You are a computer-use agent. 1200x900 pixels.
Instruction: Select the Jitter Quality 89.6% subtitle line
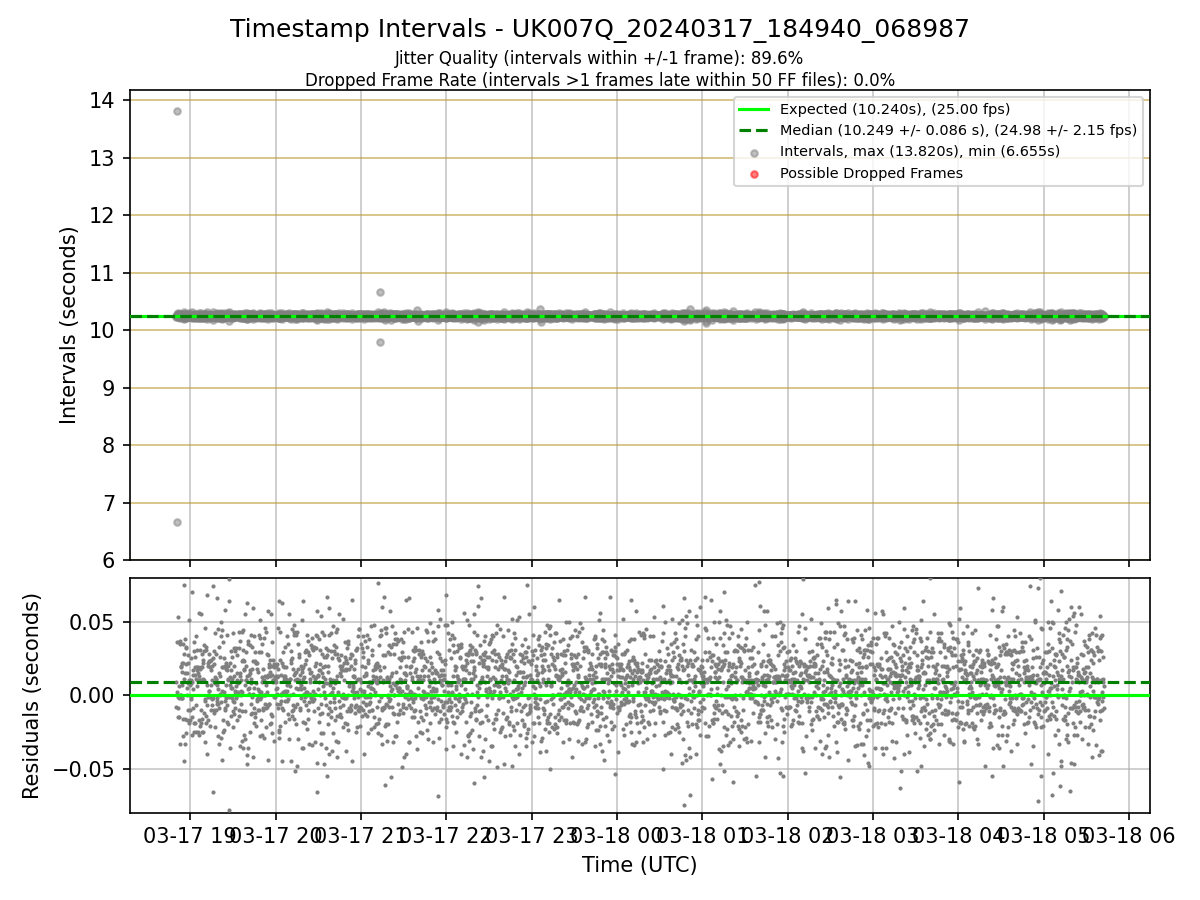pos(599,58)
